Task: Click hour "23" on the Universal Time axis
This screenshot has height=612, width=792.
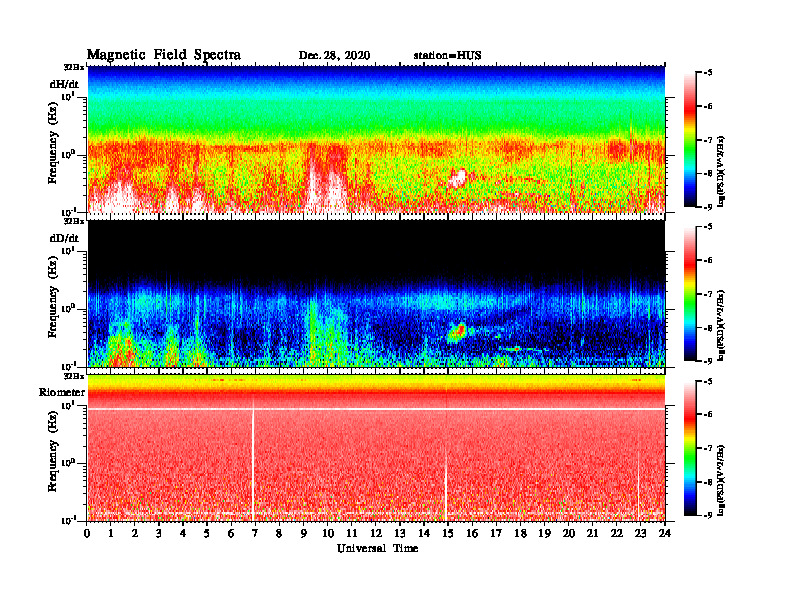Action: tap(640, 533)
